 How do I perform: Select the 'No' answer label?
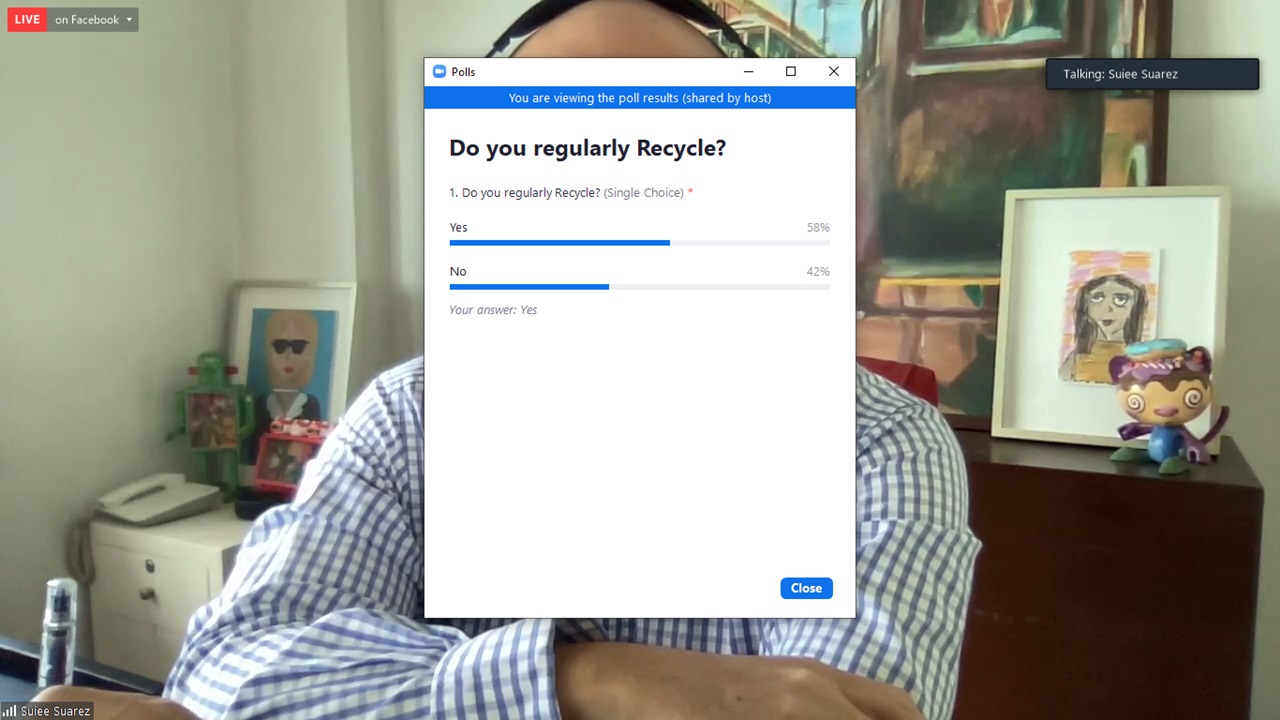tap(458, 271)
